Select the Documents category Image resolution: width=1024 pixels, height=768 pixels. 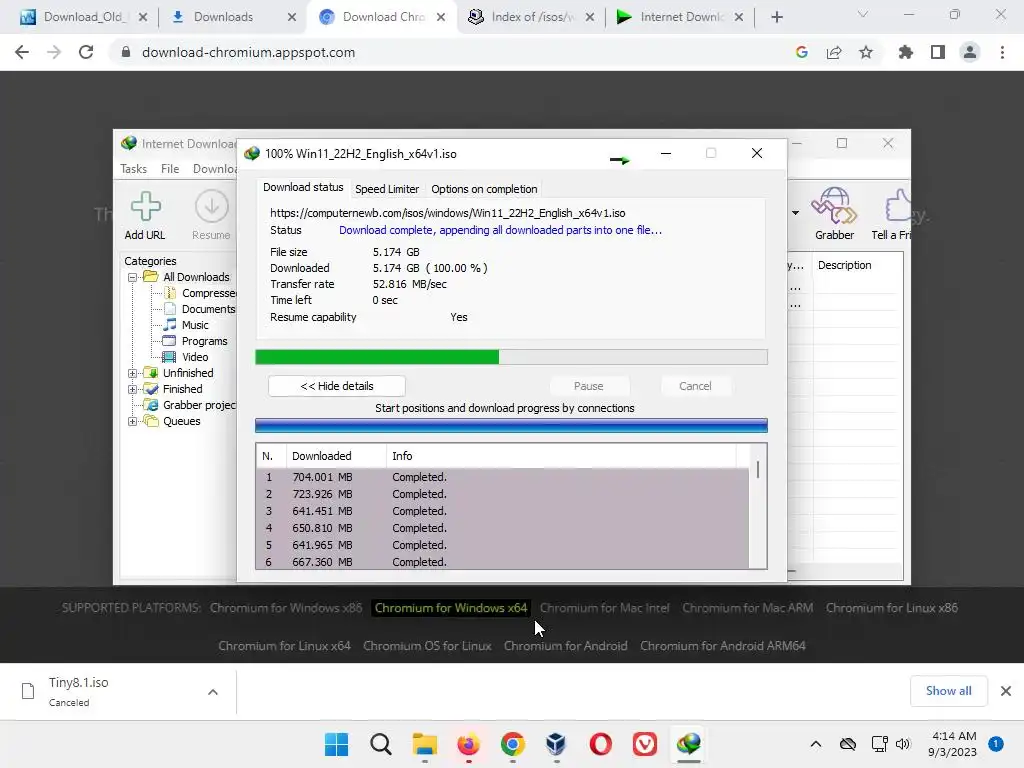click(208, 309)
